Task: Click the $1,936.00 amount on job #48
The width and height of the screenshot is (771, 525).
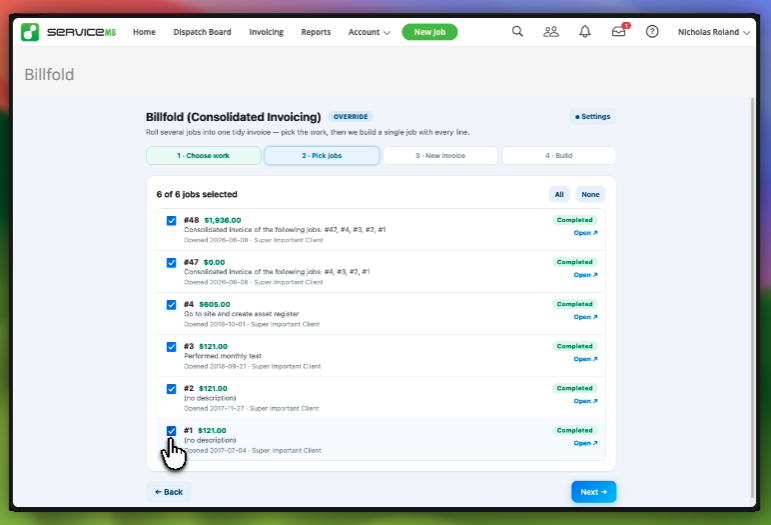Action: 223,220
